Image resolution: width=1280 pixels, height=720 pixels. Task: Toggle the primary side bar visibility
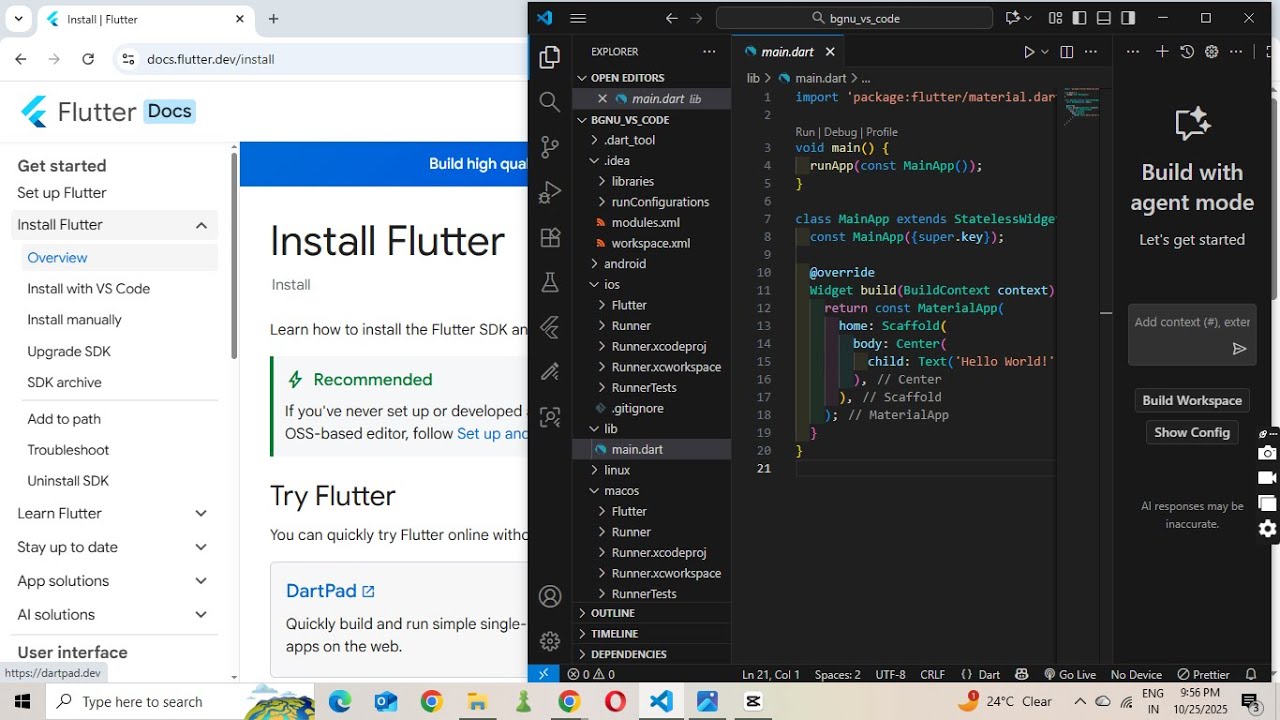pos(1080,18)
